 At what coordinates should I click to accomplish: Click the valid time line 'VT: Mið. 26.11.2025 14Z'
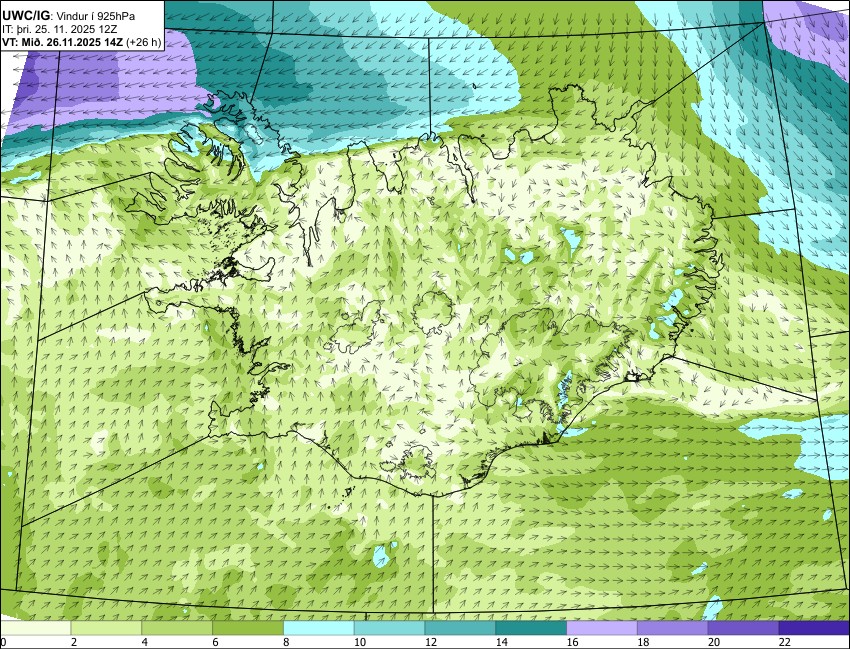click(63, 42)
